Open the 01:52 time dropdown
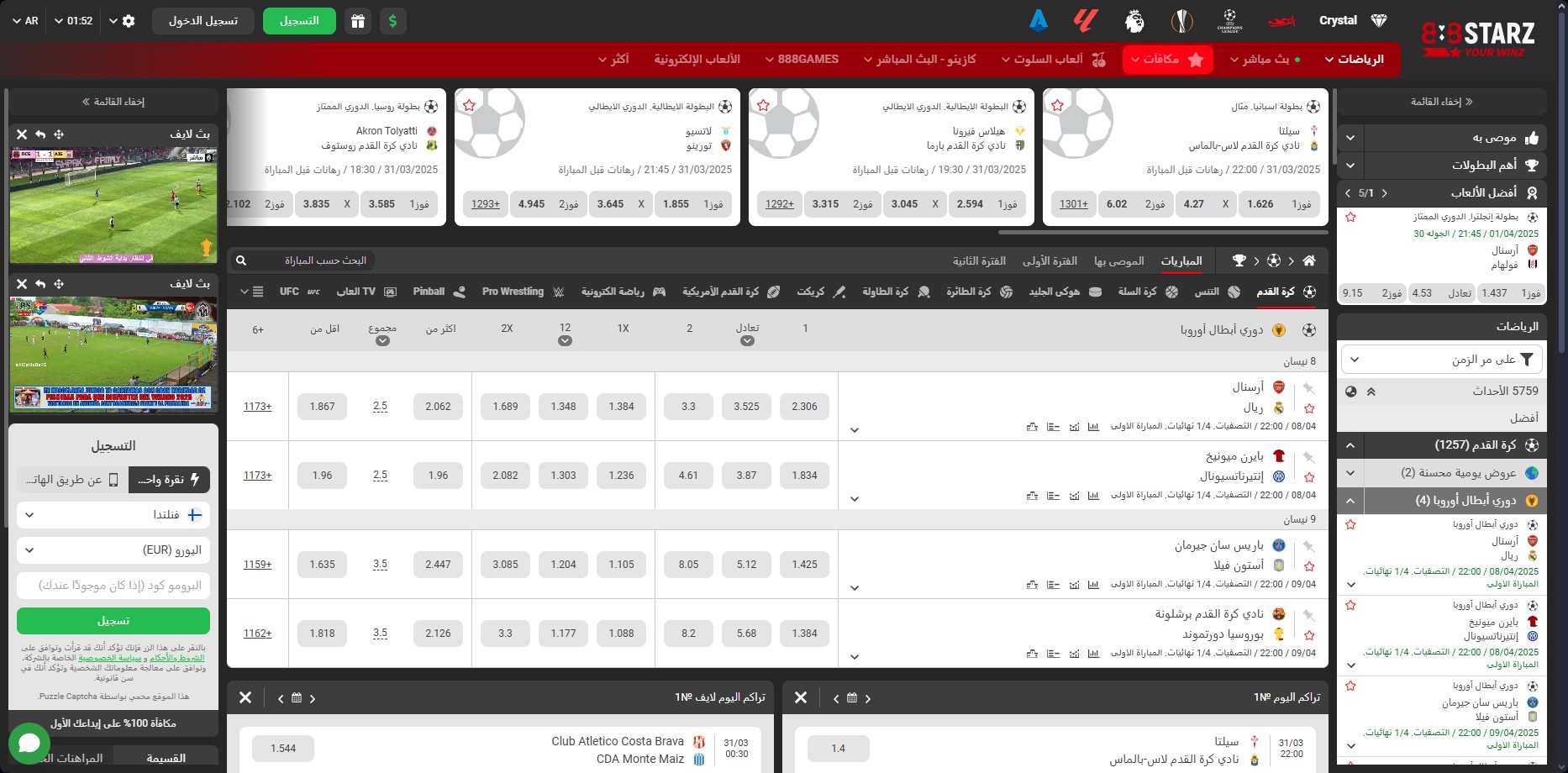This screenshot has width=1568, height=773. [73, 21]
